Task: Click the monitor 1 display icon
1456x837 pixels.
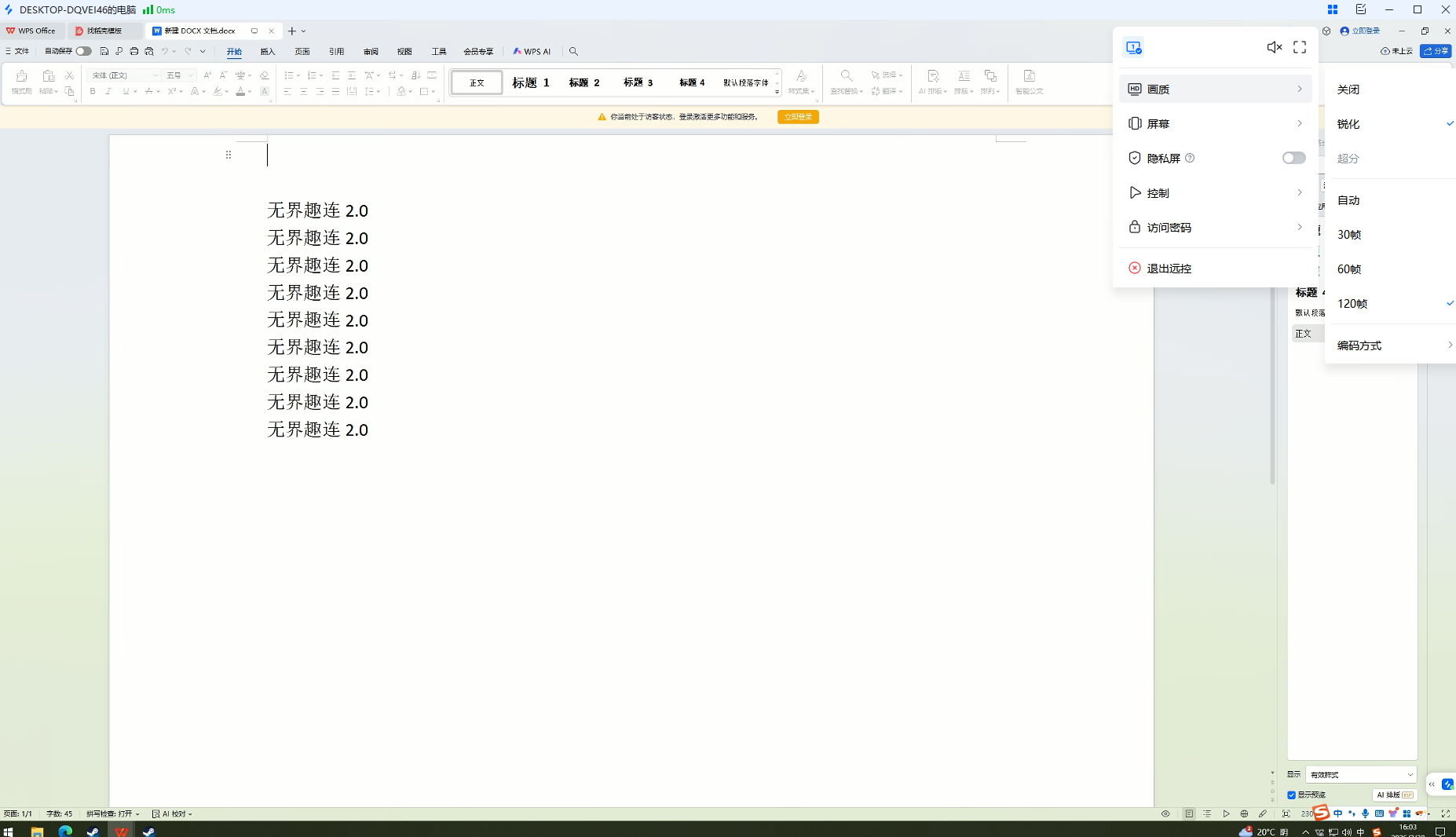Action: [1133, 48]
